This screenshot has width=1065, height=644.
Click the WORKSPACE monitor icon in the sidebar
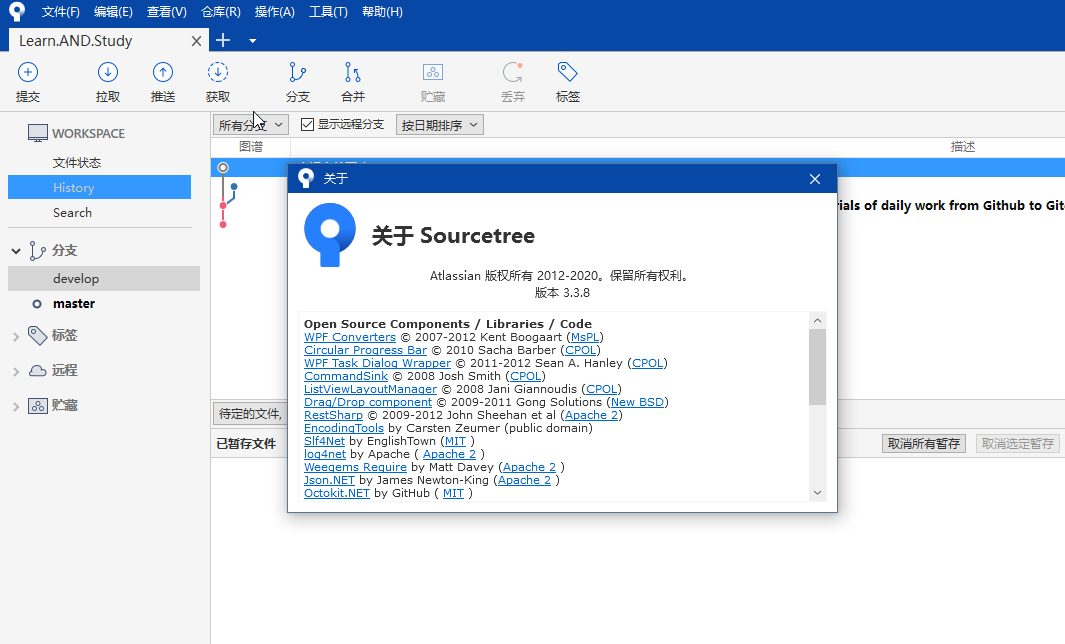37,133
